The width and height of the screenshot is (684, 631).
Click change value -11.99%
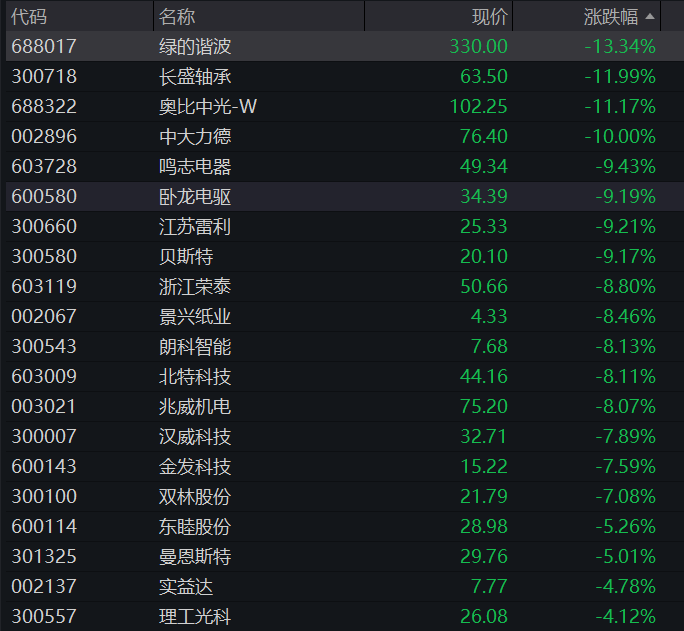pyautogui.click(x=620, y=76)
